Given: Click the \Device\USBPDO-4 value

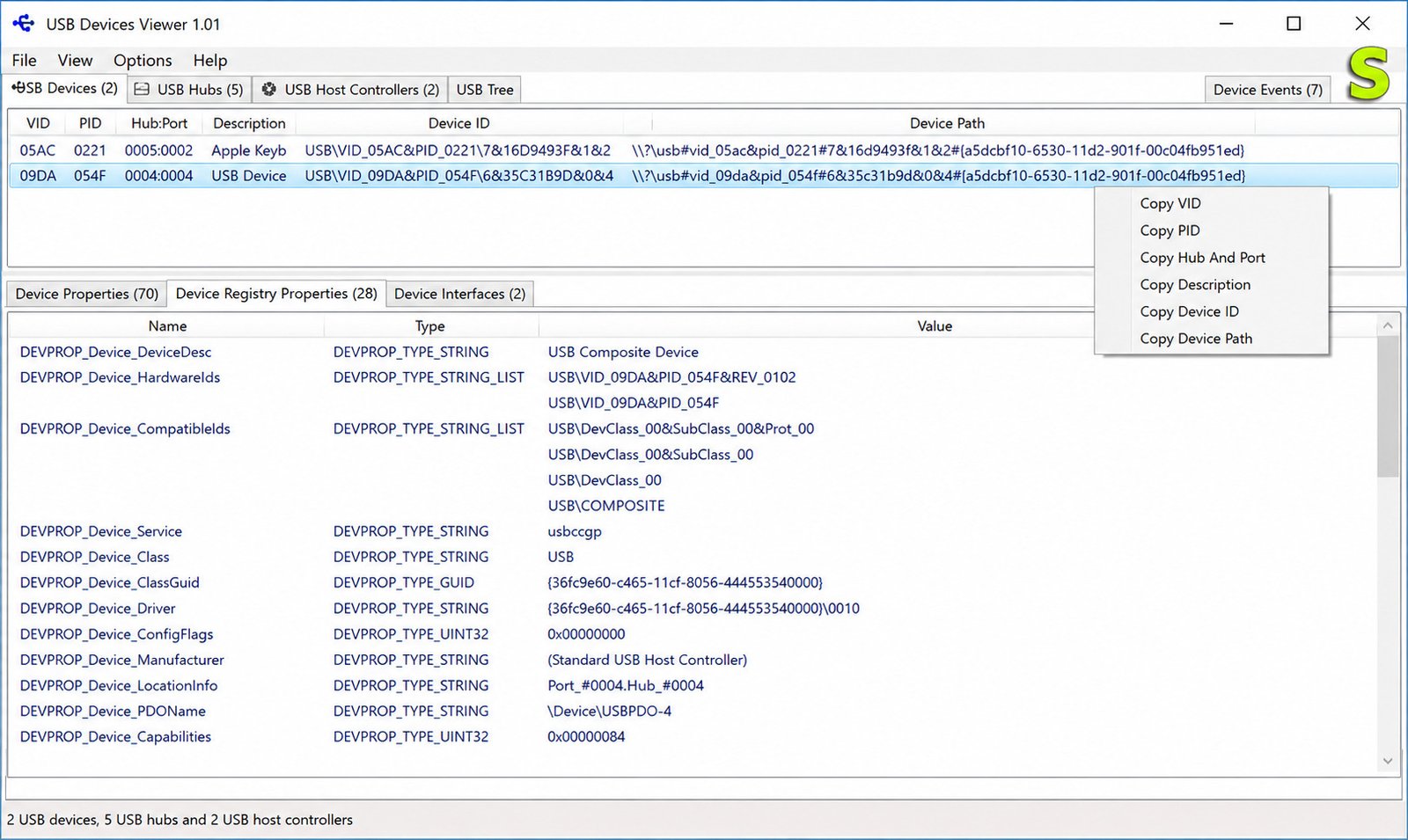Looking at the screenshot, I should tap(609, 711).
